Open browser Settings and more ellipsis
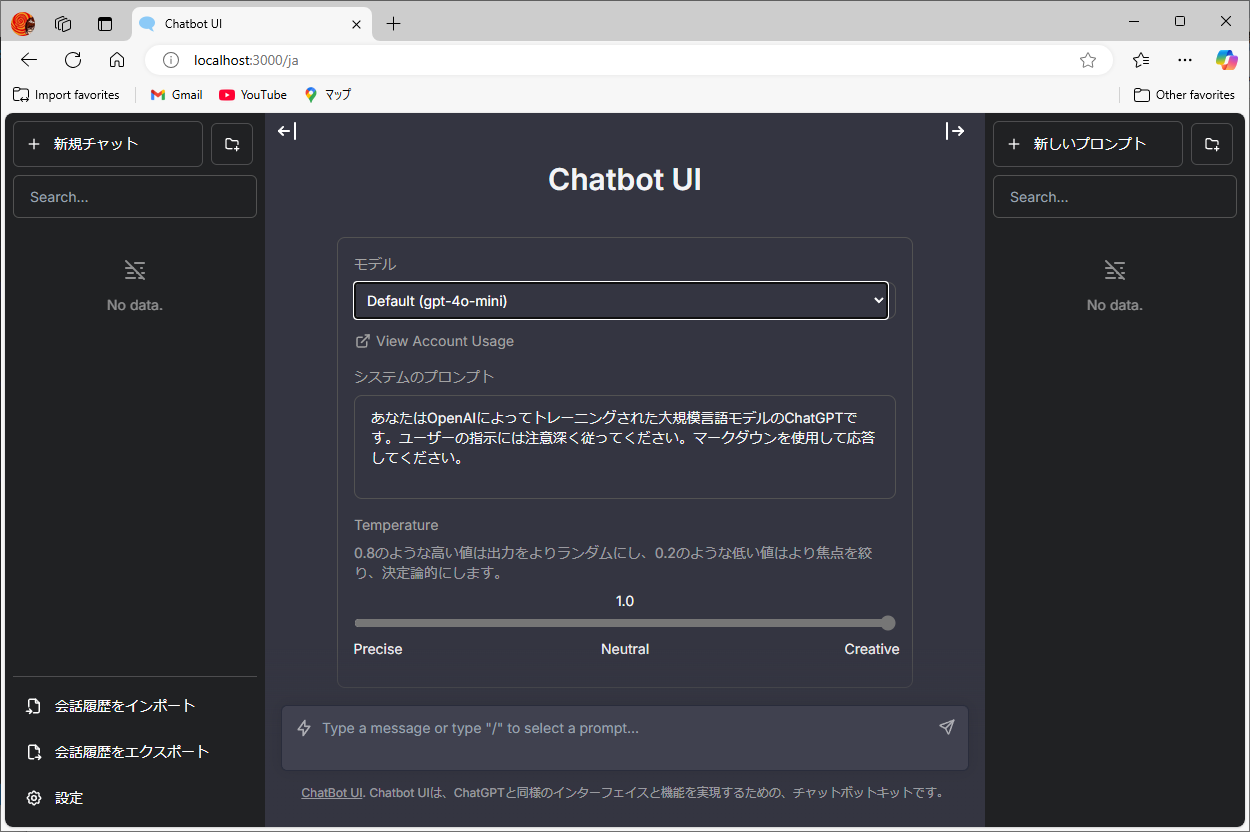 pyautogui.click(x=1185, y=60)
